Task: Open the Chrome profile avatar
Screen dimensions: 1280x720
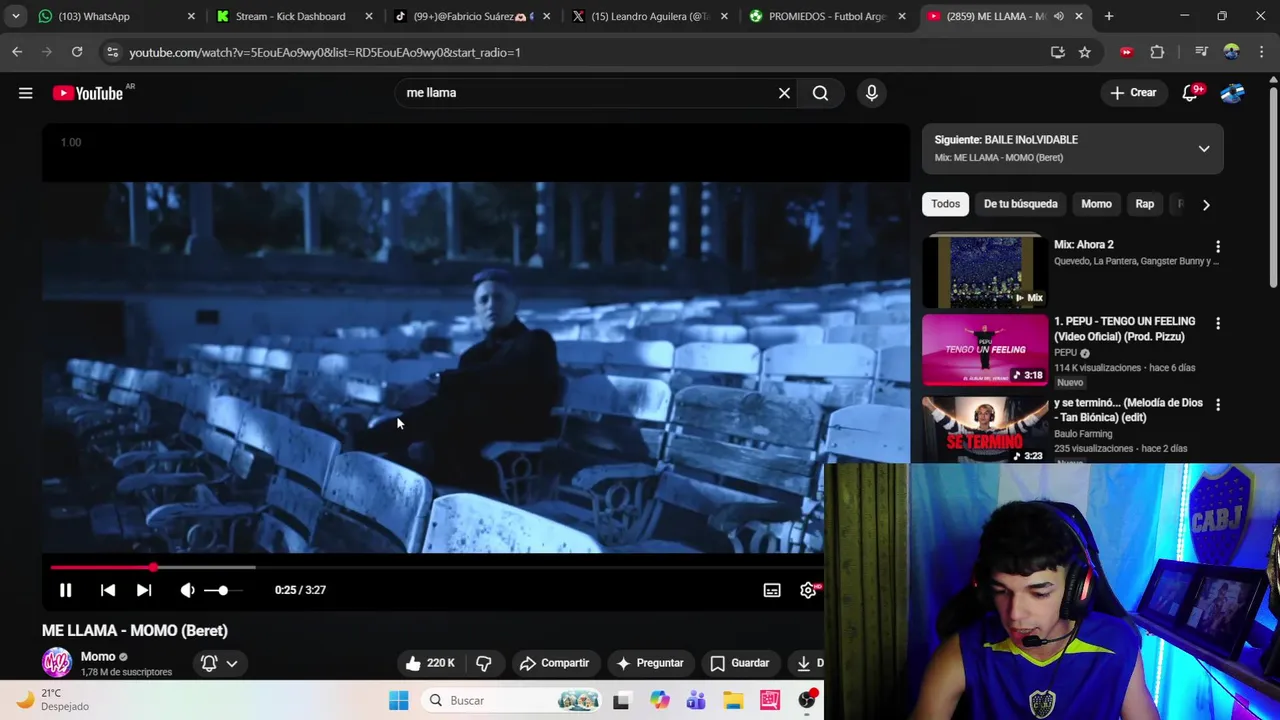Action: [1231, 52]
